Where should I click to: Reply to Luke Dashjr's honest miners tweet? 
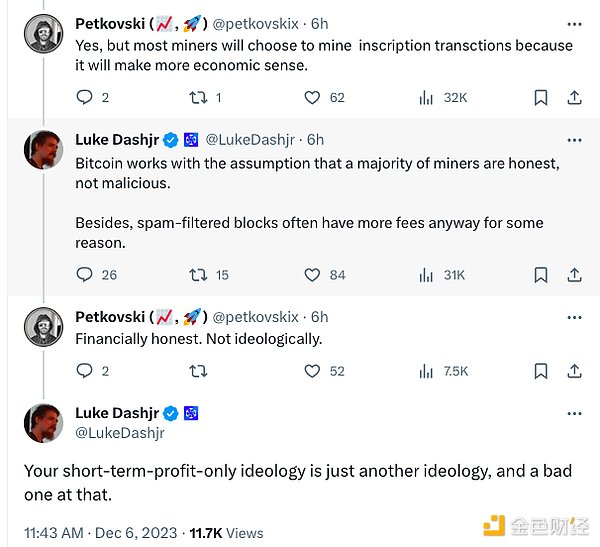pos(85,274)
